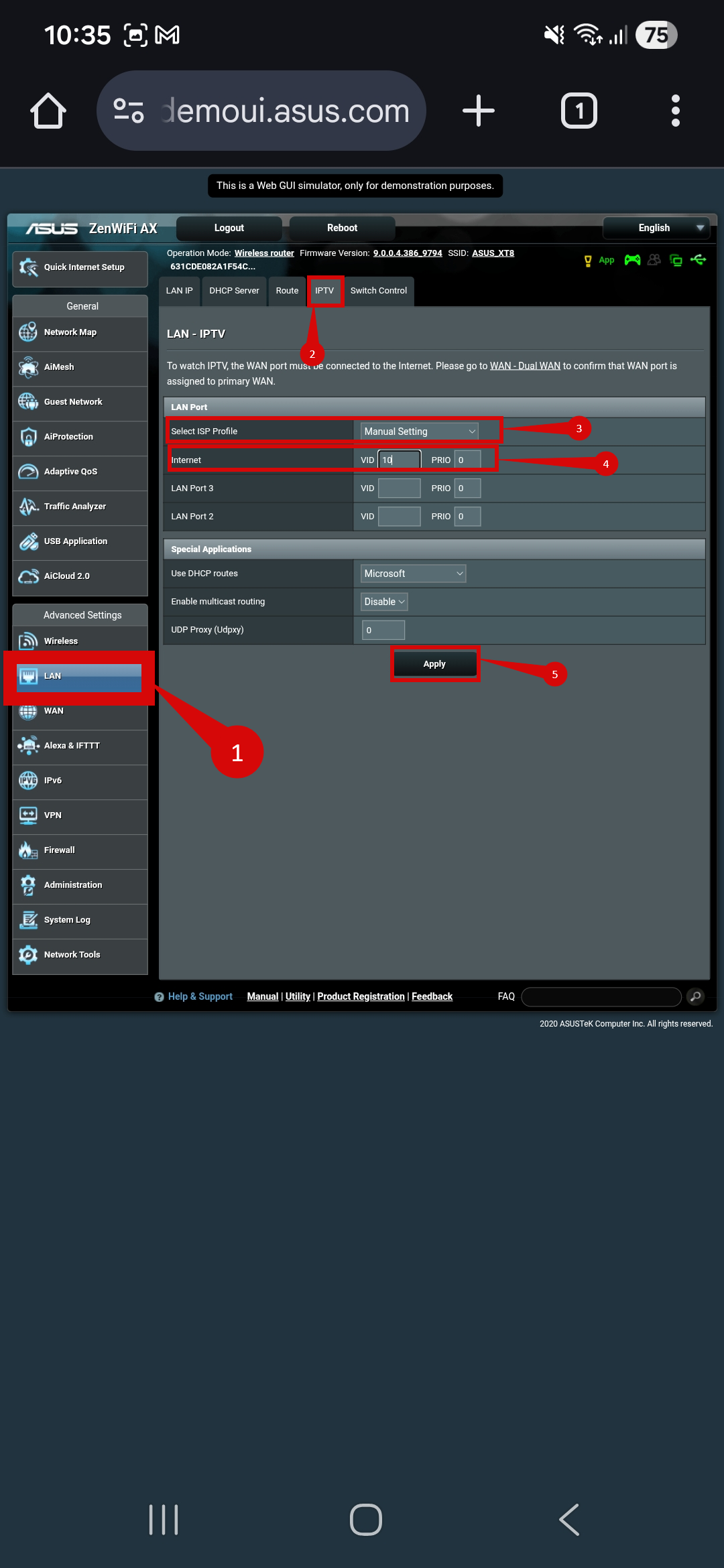Open IPv6 settings icon

click(x=28, y=781)
